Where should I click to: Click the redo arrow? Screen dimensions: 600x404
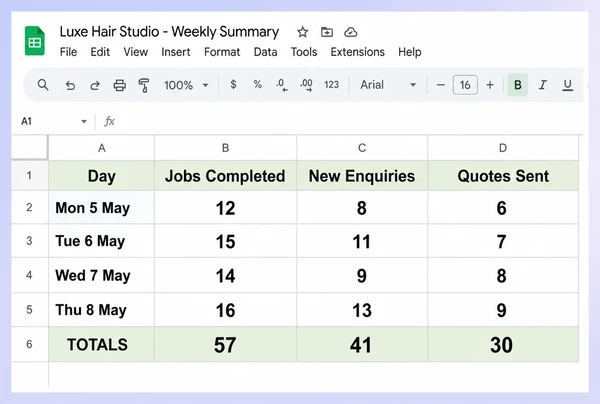click(x=95, y=85)
